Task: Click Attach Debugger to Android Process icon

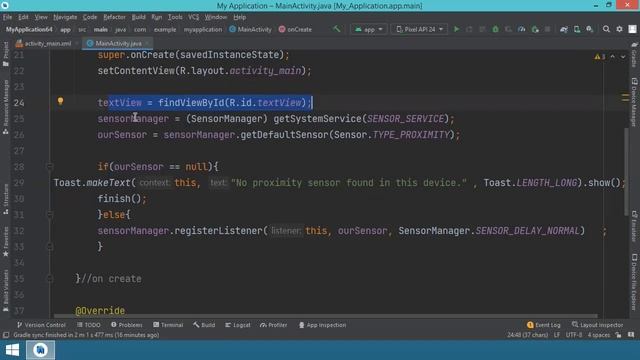Action: (x=535, y=29)
